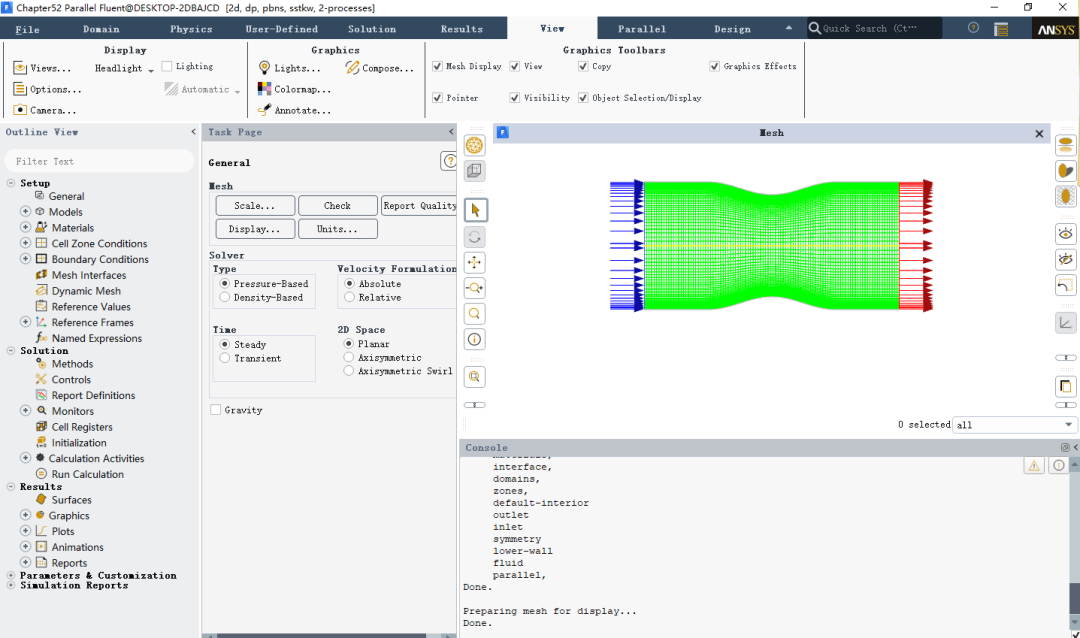This screenshot has width=1080, height=638.
Task: Toggle the Lighting checkbox
Action: pos(167,66)
